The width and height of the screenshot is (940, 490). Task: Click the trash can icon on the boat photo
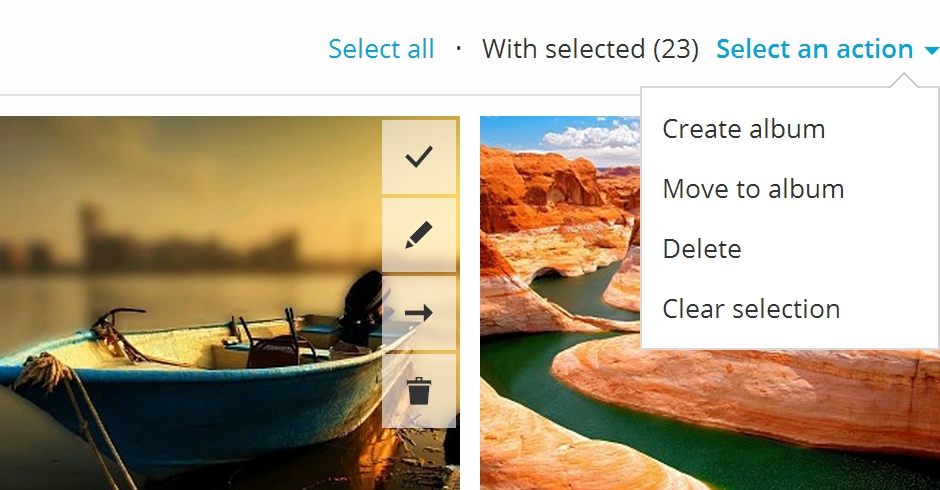[x=419, y=390]
